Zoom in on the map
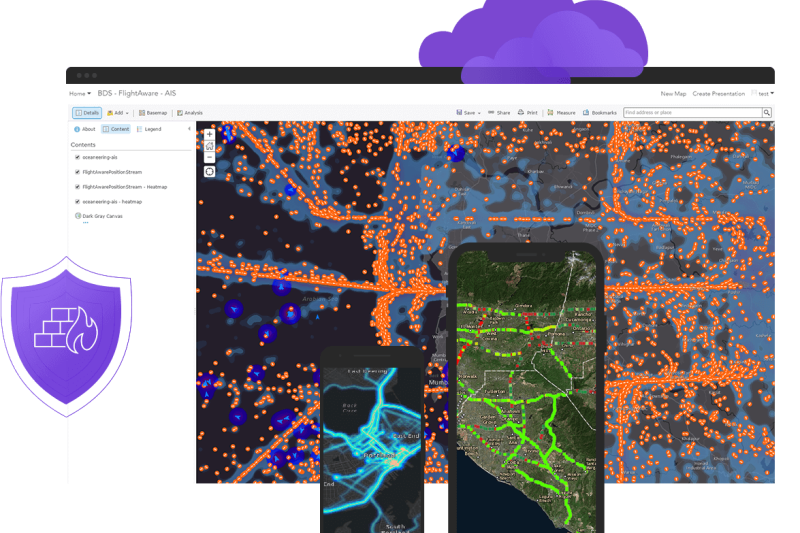Screen dimensions: 800x533 coord(209,134)
